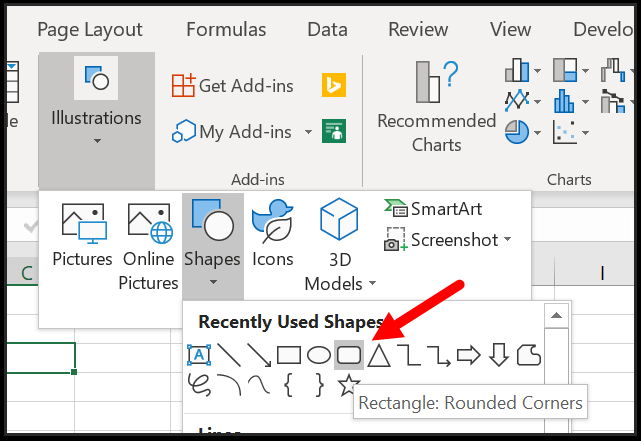
Task: Select the Rounded Corners Rectangle shape
Action: click(349, 355)
